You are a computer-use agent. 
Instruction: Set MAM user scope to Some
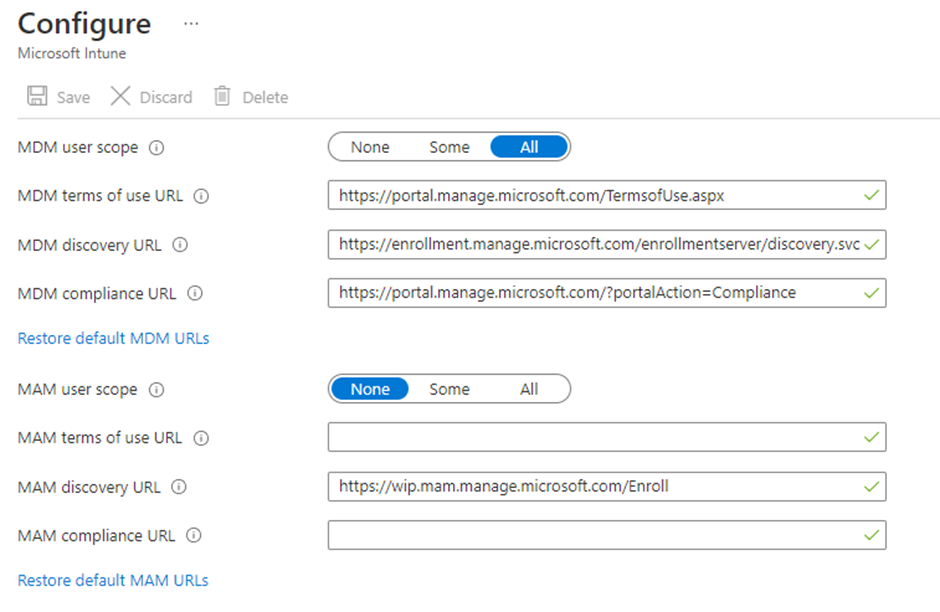pyautogui.click(x=449, y=389)
